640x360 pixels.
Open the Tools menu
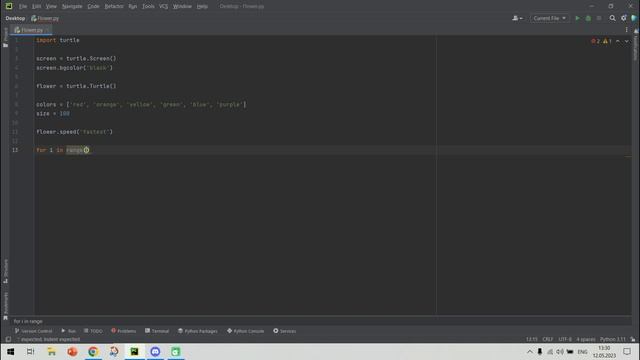tap(148, 7)
